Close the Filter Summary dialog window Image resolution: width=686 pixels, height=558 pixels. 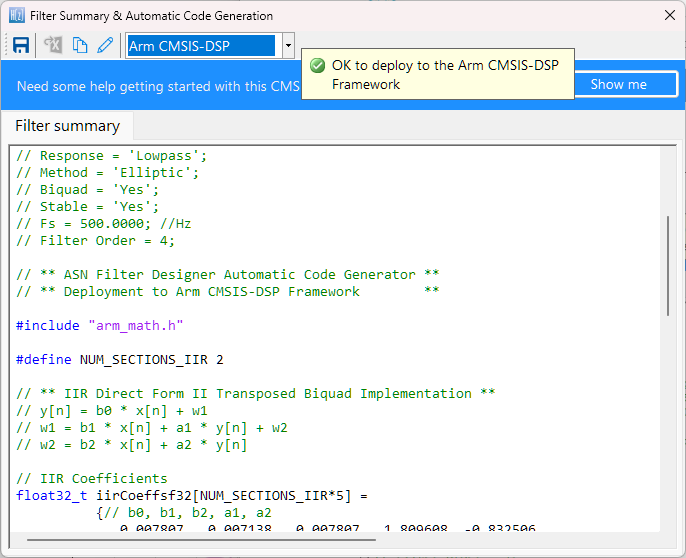(x=669, y=15)
